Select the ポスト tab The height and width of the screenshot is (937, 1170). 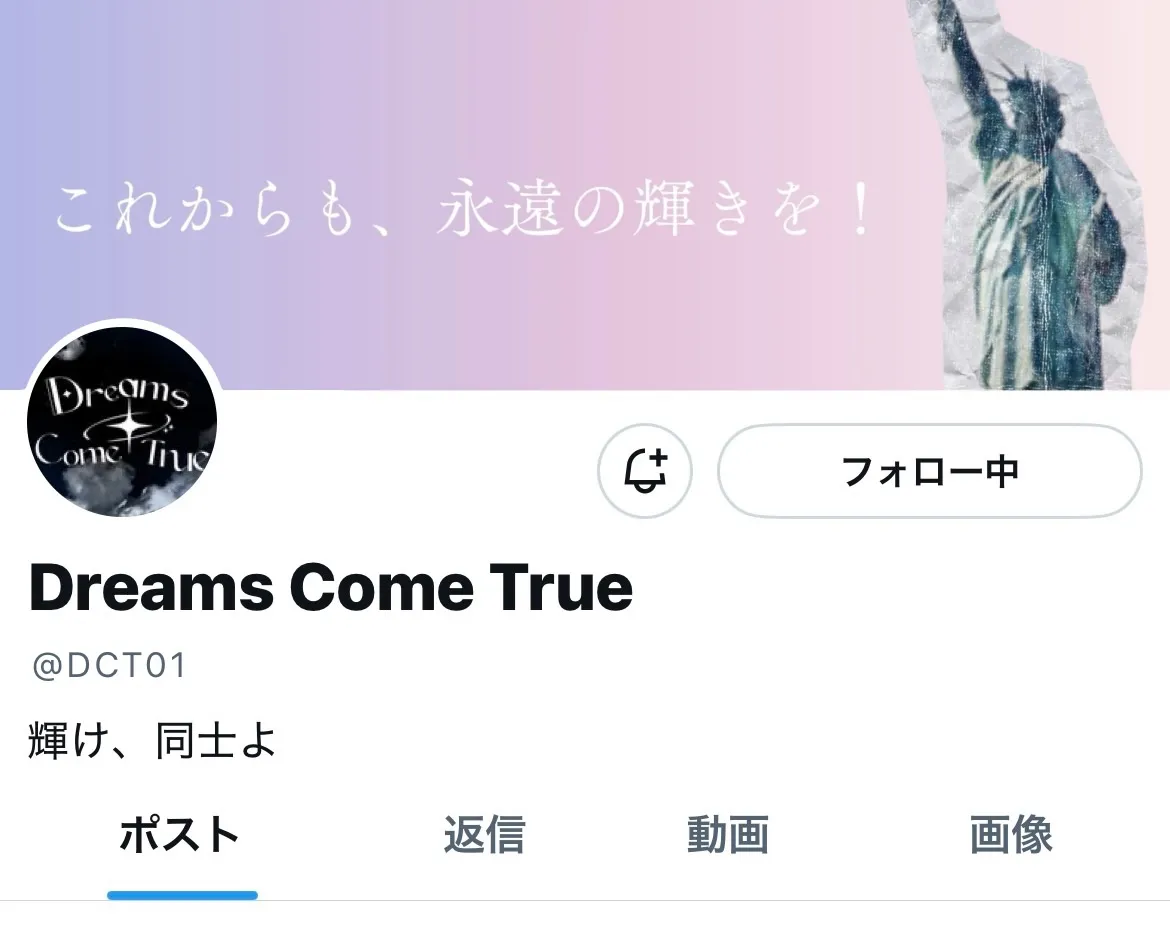(x=180, y=834)
